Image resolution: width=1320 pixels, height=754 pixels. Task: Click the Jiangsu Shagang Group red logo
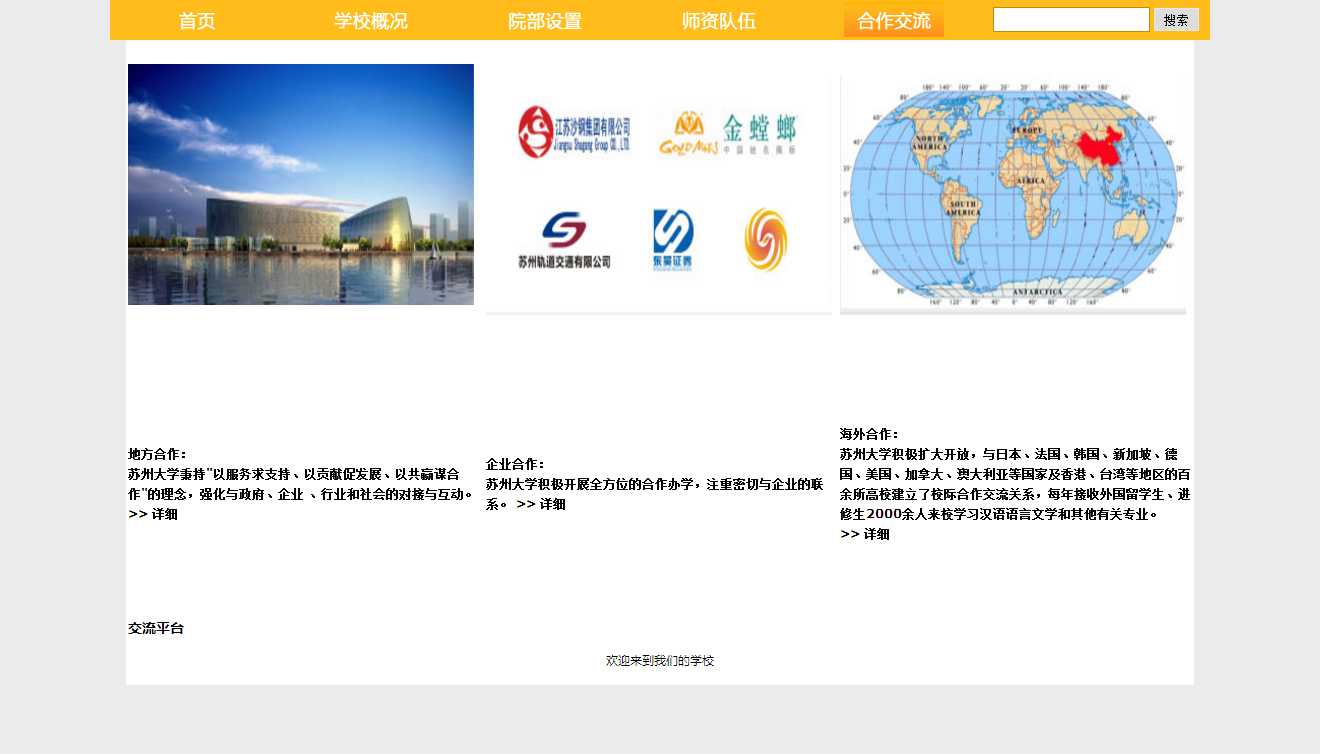click(x=574, y=132)
